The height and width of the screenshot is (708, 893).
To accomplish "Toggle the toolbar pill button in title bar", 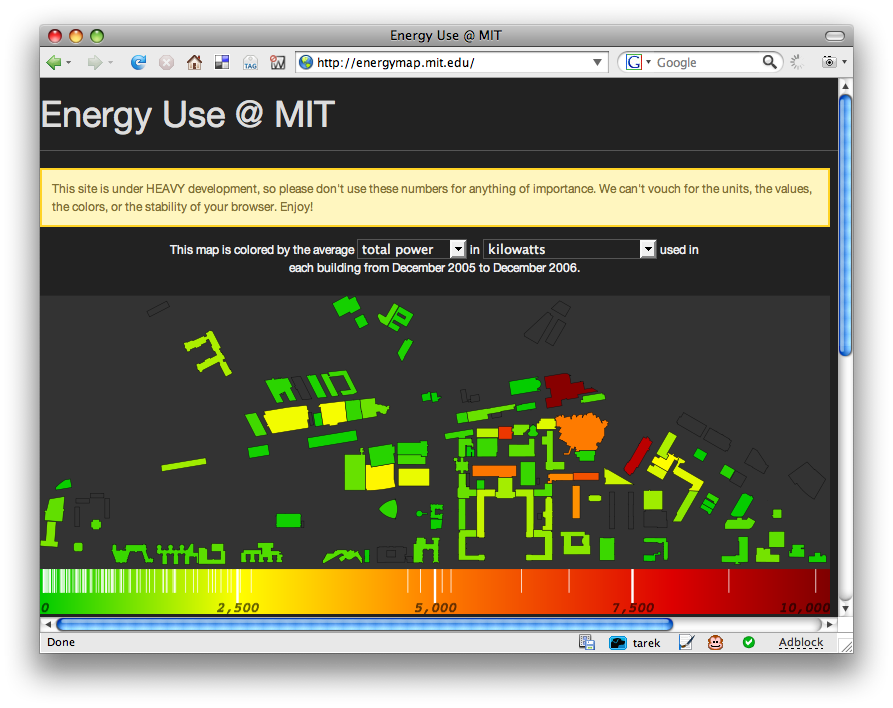I will (835, 36).
